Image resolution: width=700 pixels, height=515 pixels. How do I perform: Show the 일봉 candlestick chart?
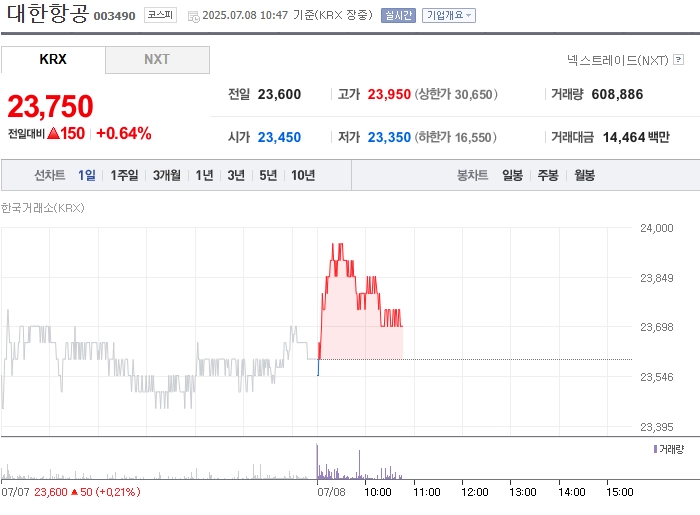(512, 175)
